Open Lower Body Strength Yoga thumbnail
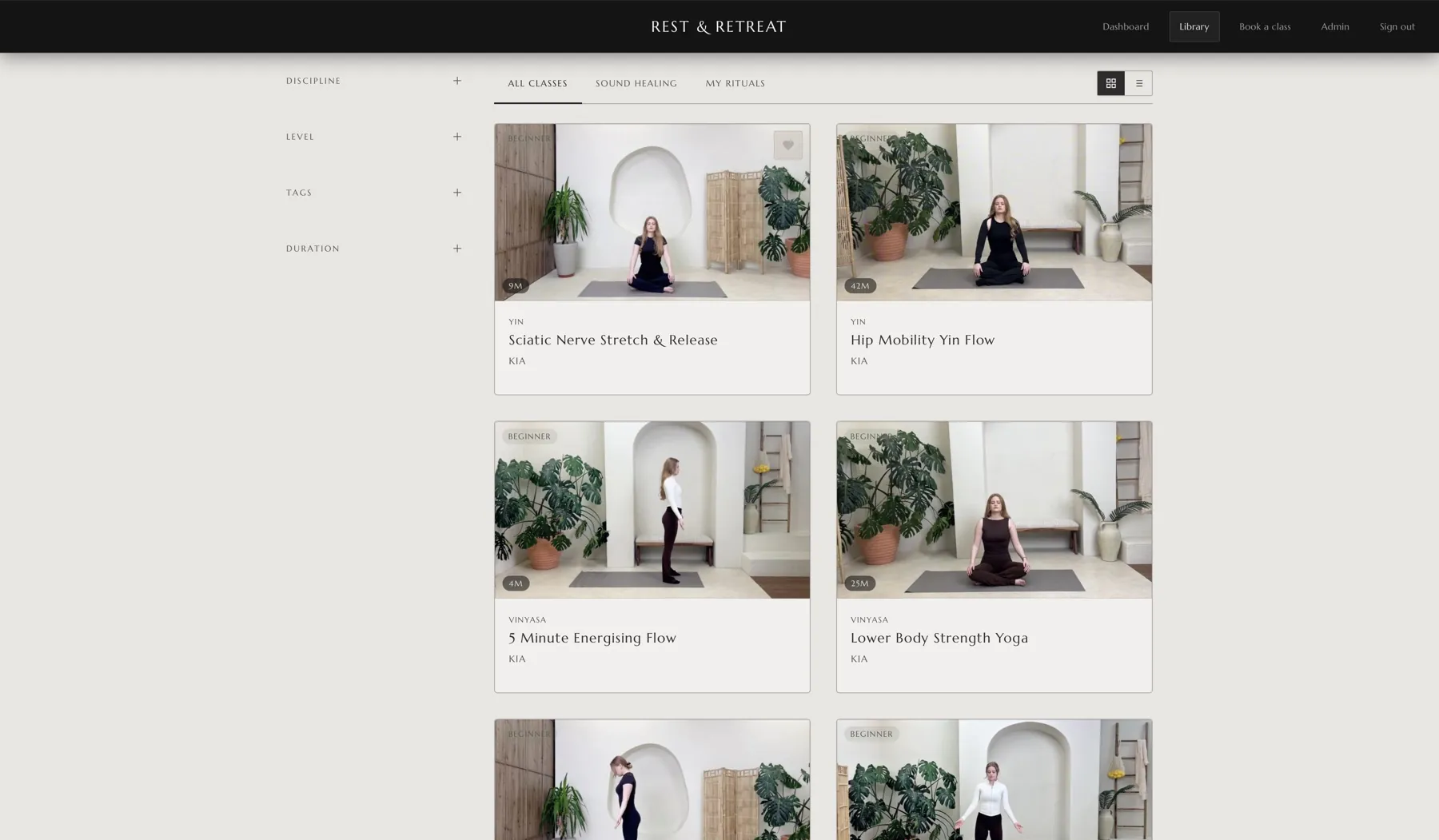The image size is (1439, 840). (x=994, y=510)
